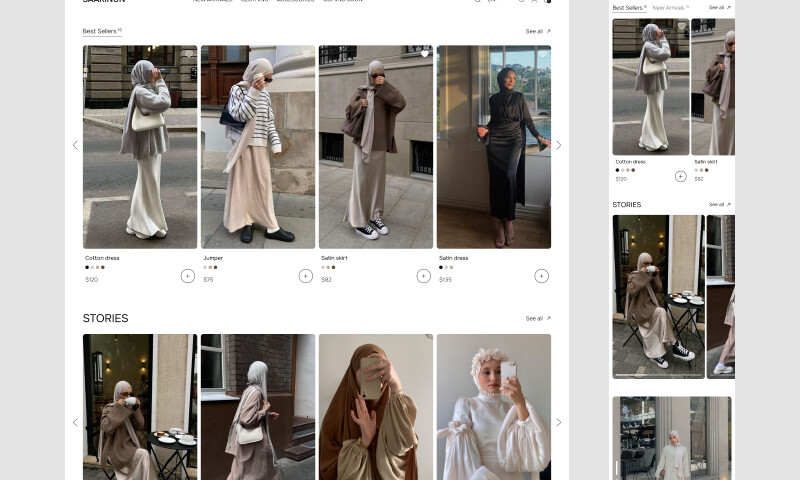Open Cotton dress photo in mobile preview

point(651,87)
